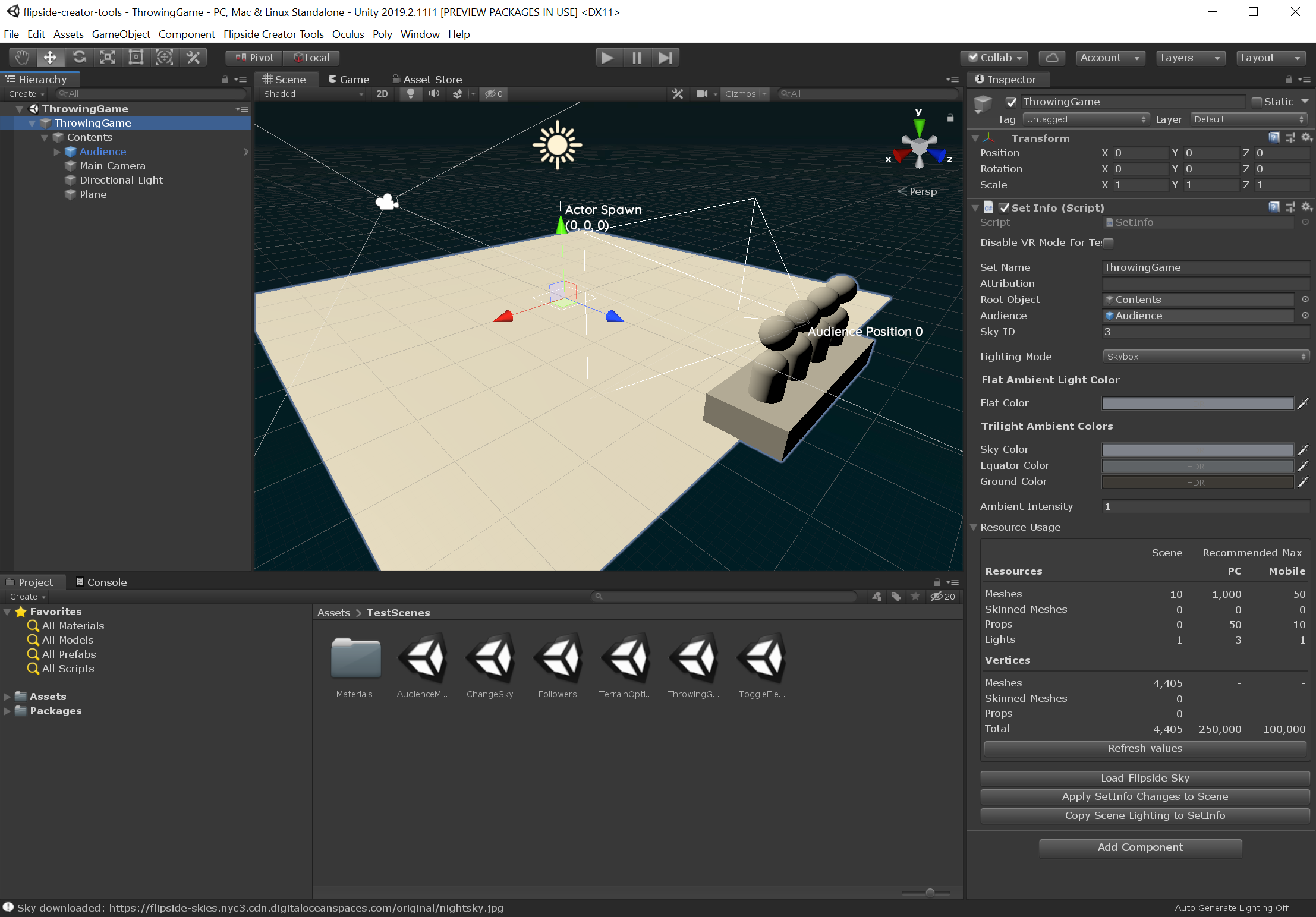Select the Scale tool
The width and height of the screenshot is (1316, 917).
click(x=108, y=58)
